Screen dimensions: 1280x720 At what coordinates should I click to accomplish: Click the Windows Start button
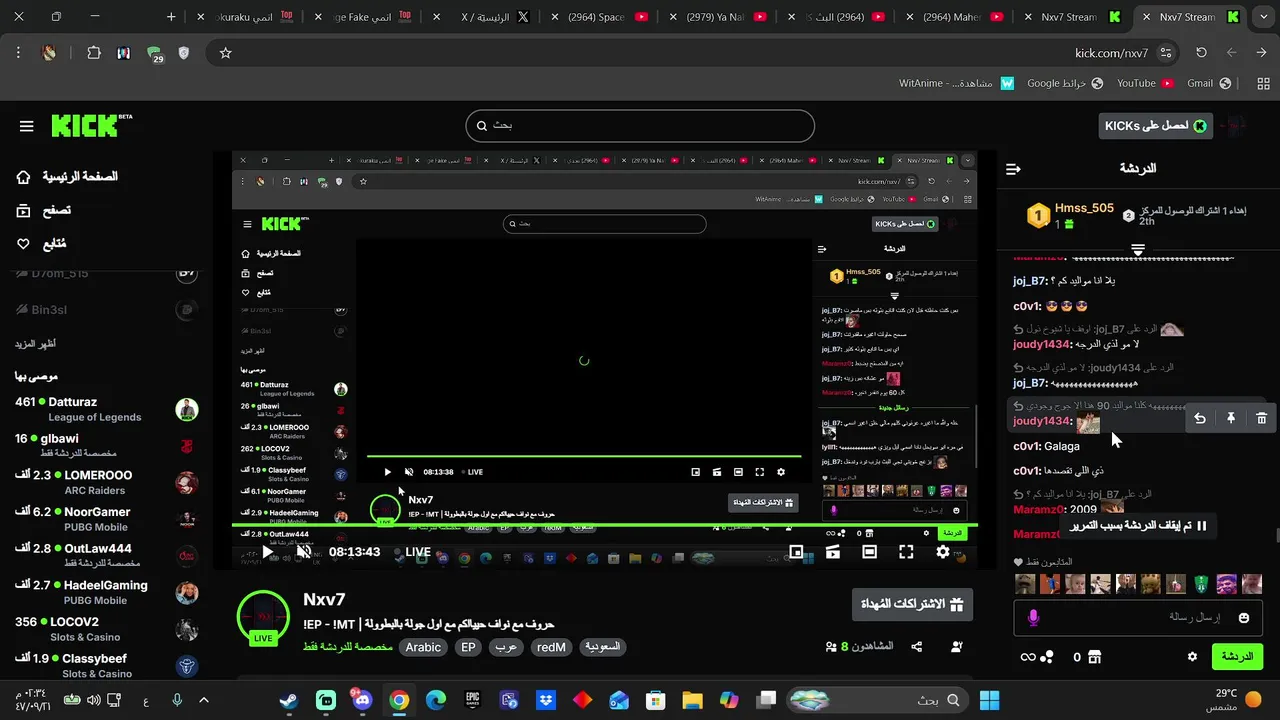coord(989,700)
